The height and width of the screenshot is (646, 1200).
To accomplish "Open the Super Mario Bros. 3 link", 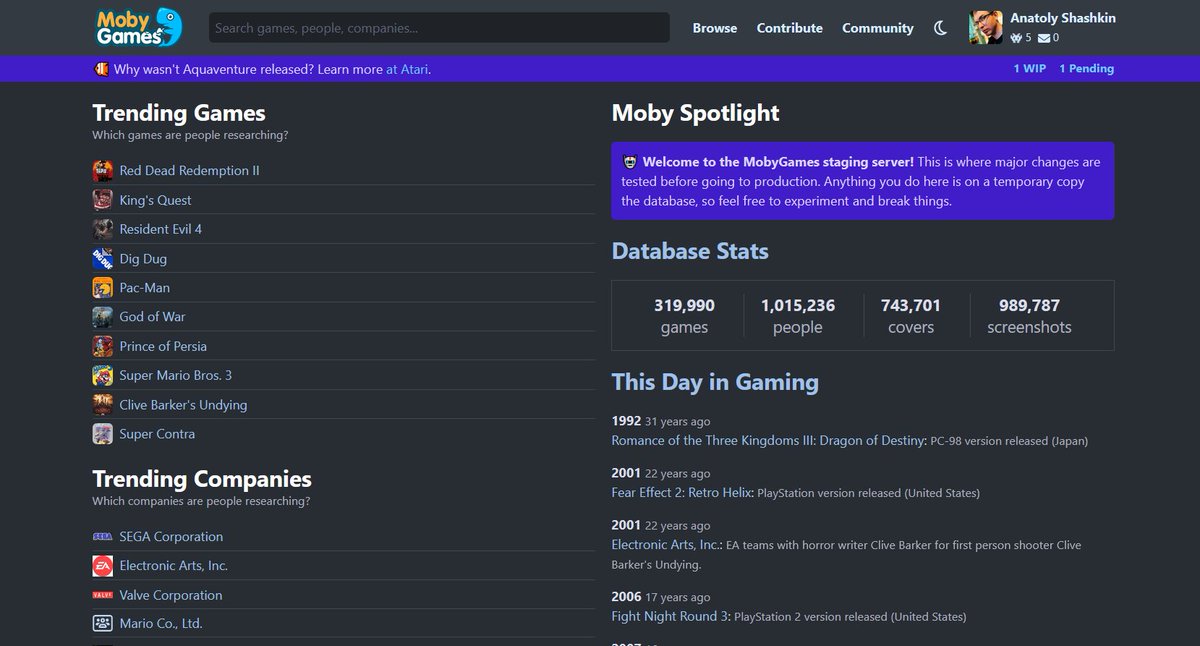I will point(176,376).
